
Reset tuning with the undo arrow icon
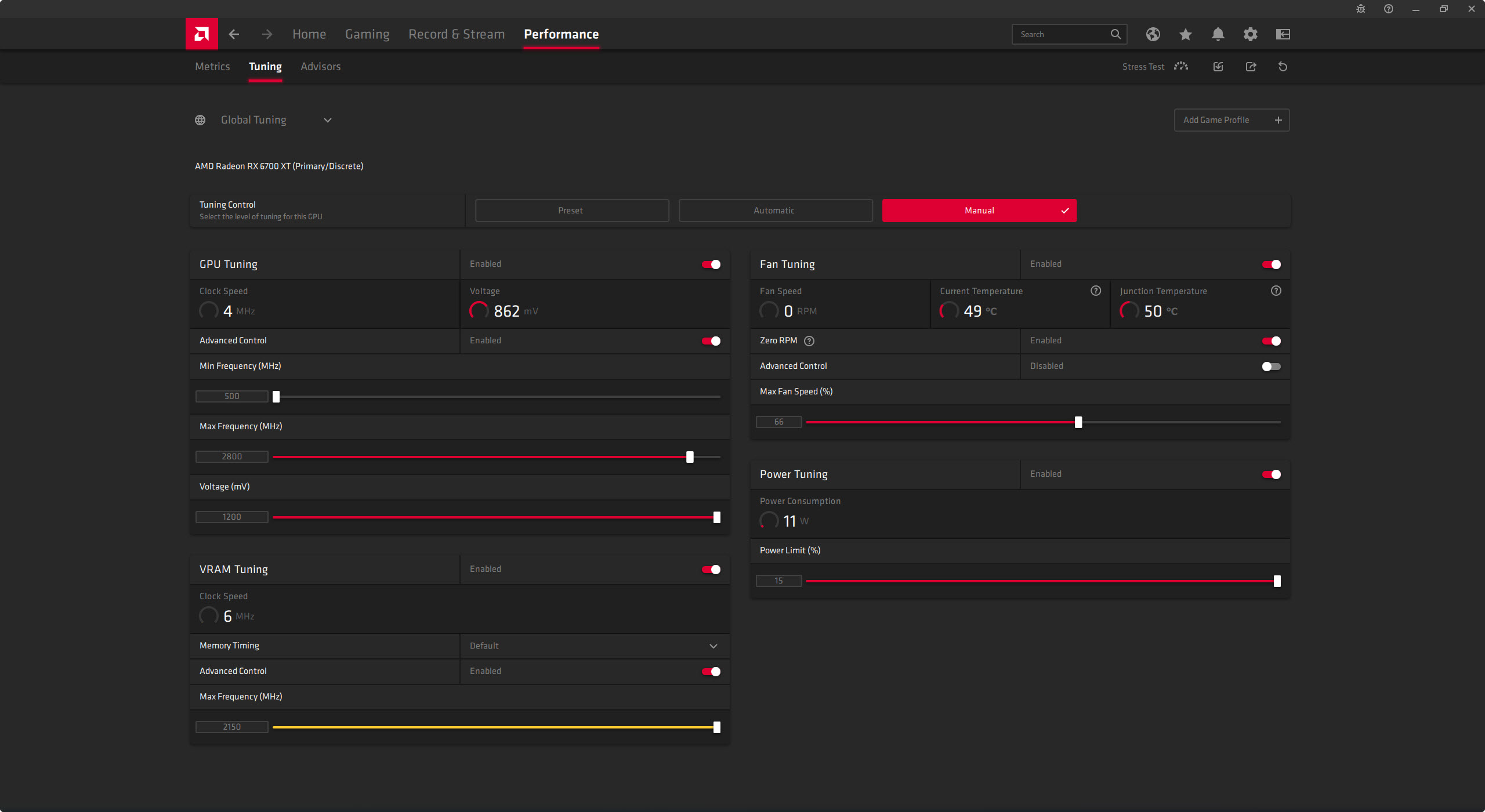1283,67
